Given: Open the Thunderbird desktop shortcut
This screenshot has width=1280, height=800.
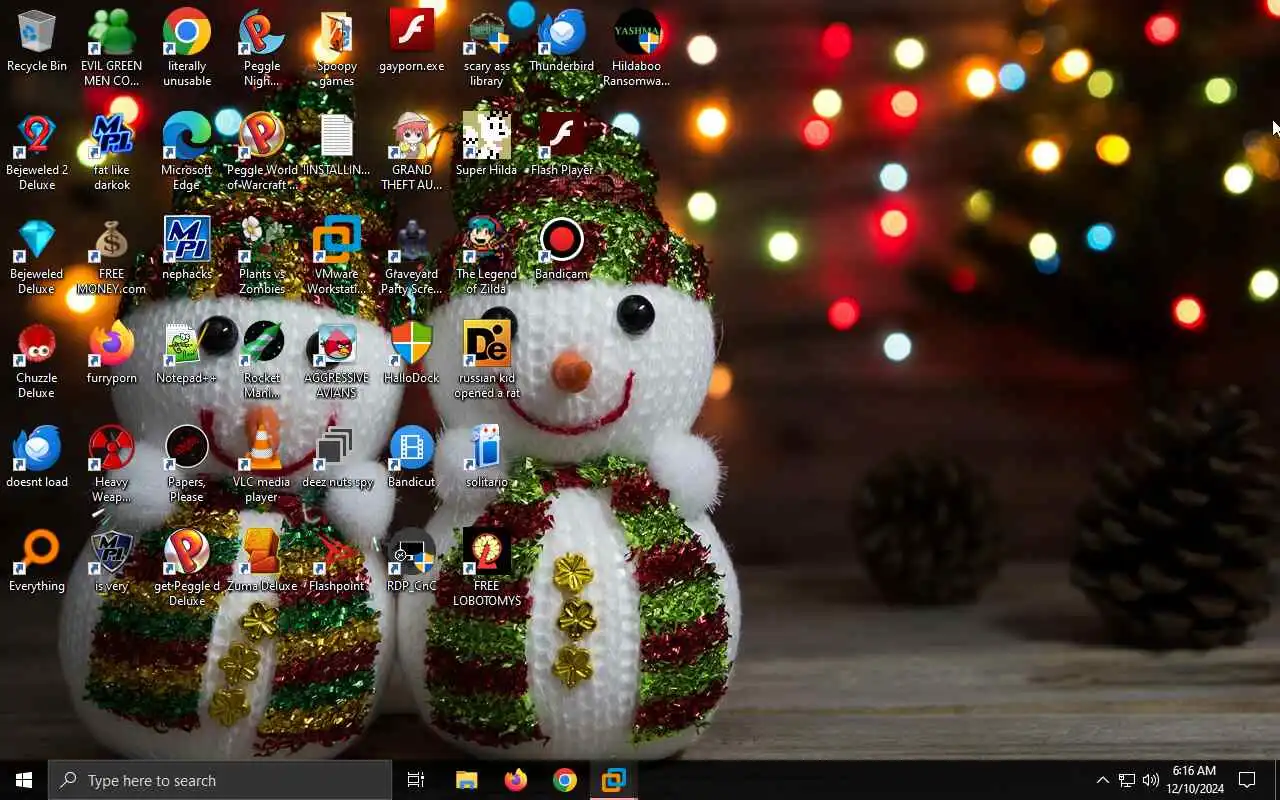Looking at the screenshot, I should [x=562, y=42].
